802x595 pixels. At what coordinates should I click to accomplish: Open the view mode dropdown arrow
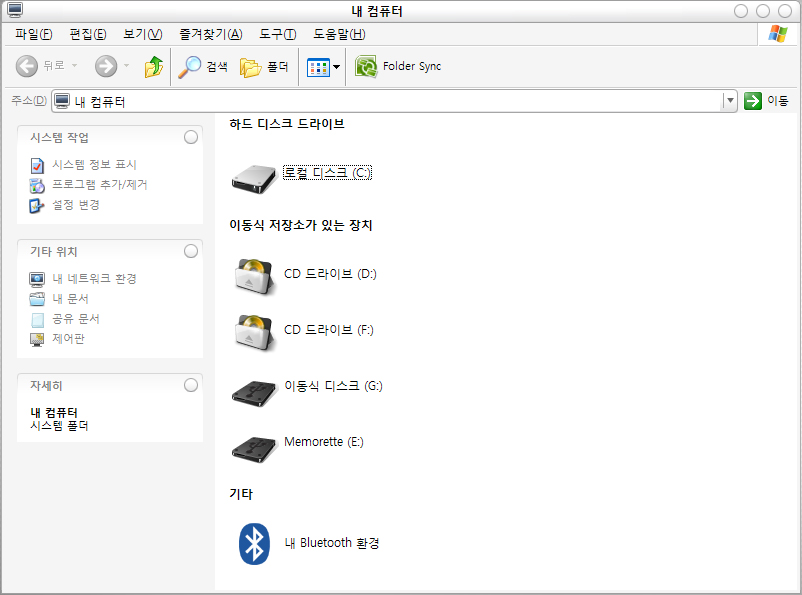(x=337, y=67)
